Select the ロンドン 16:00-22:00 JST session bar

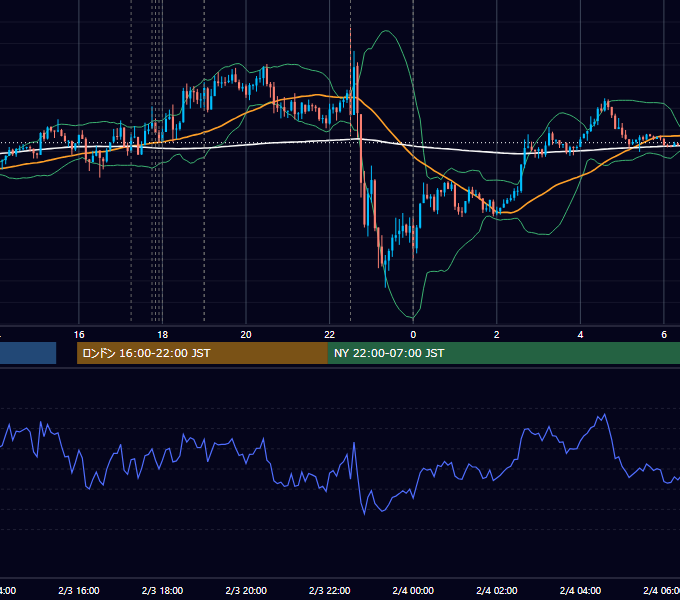pos(202,353)
